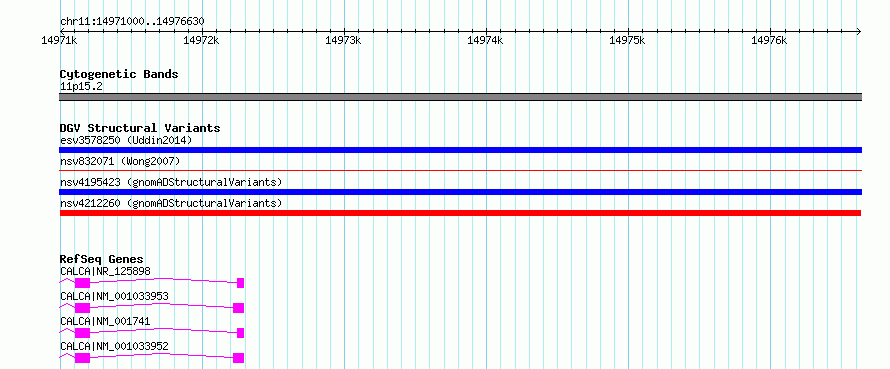The width and height of the screenshot is (890, 369).
Task: Open the CALCA|NM_001741 transcript label
Action: click(x=105, y=321)
